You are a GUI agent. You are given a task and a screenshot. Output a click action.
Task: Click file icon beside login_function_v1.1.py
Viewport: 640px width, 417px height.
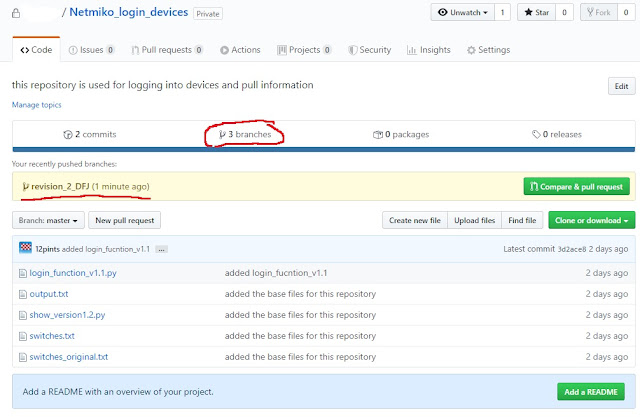pyautogui.click(x=23, y=273)
